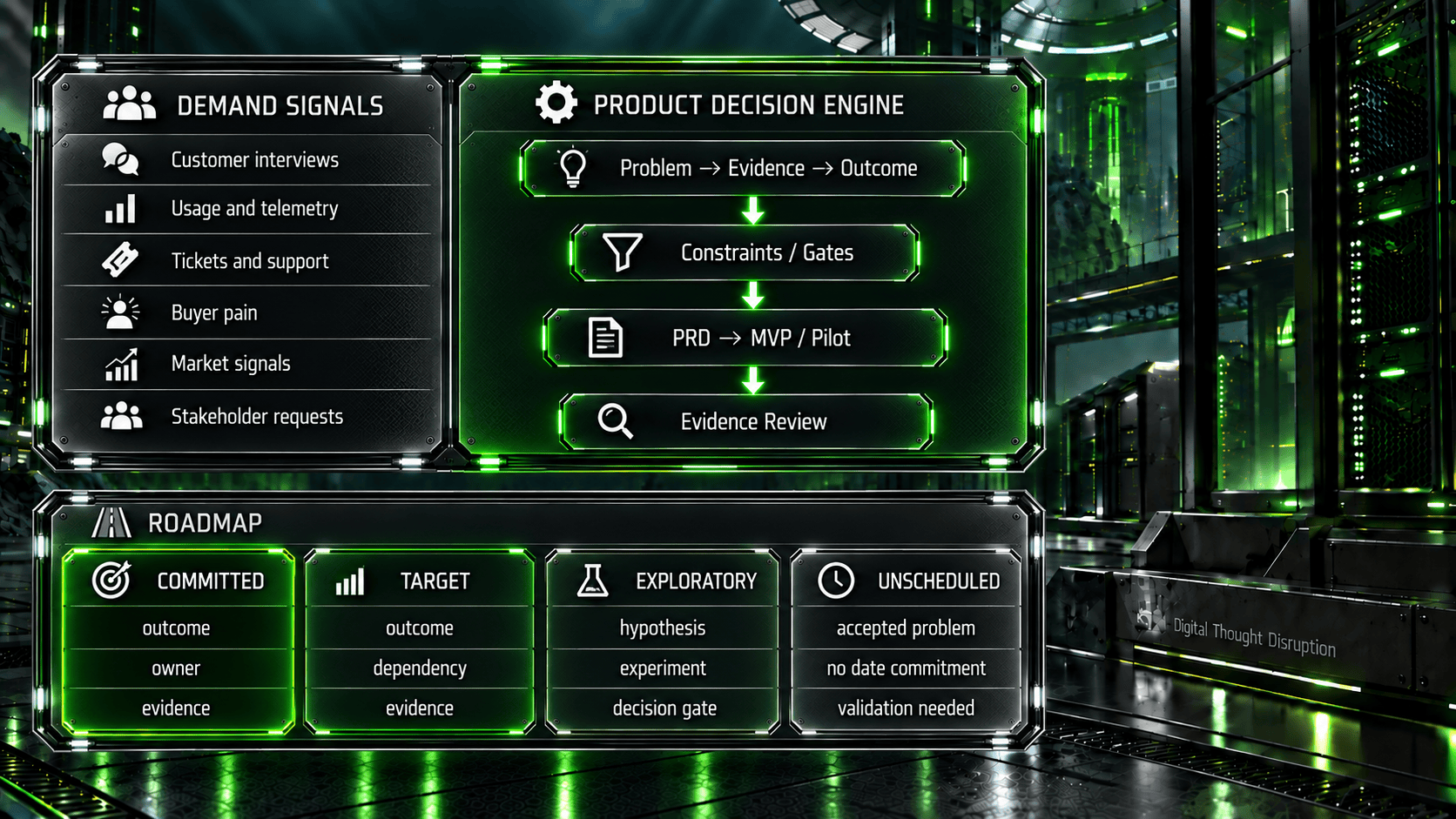This screenshot has height=819, width=1456.
Task: Click the Target column bar chart icon
Action: coord(350,581)
